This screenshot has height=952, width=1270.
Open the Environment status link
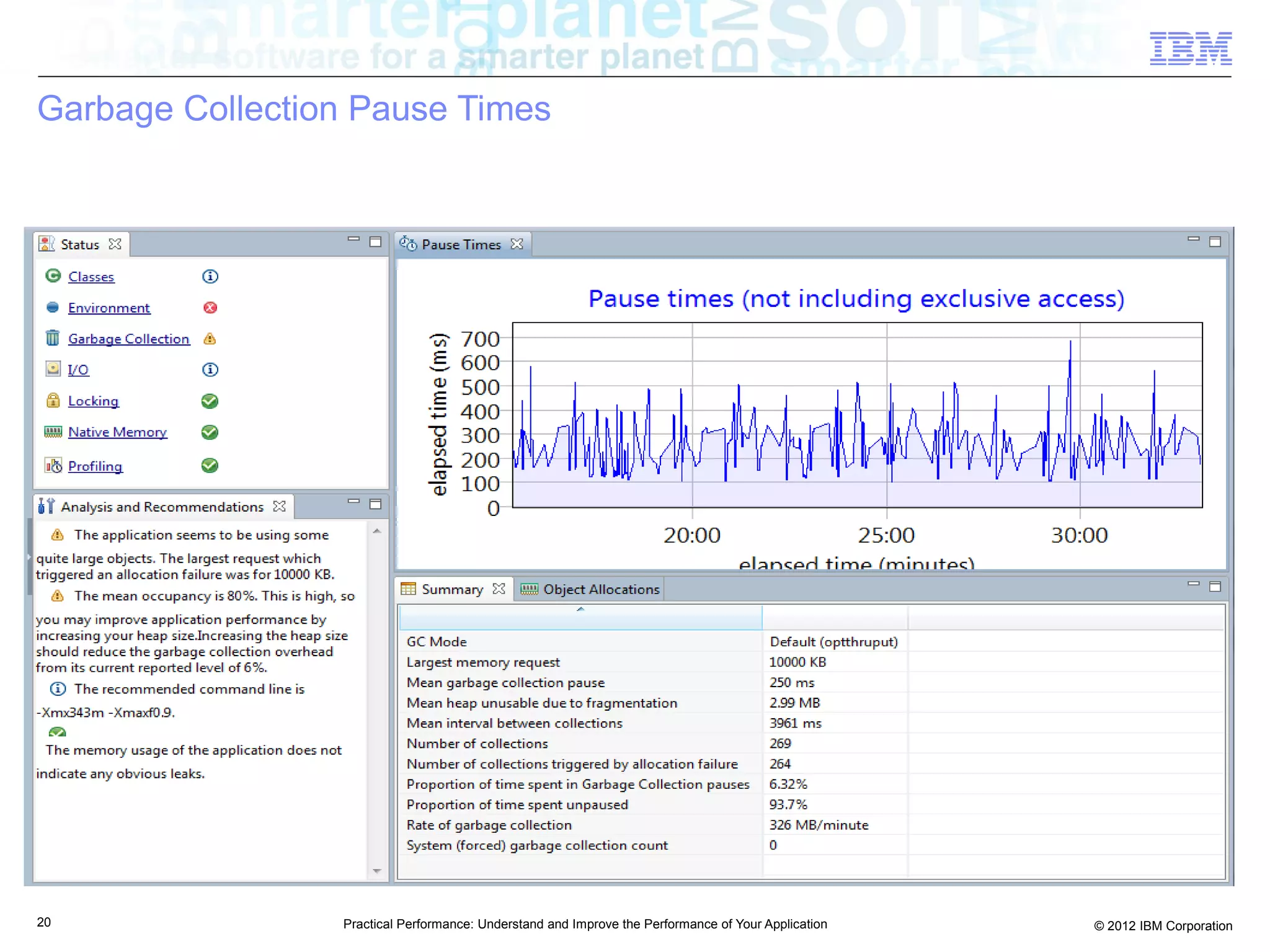click(x=109, y=308)
